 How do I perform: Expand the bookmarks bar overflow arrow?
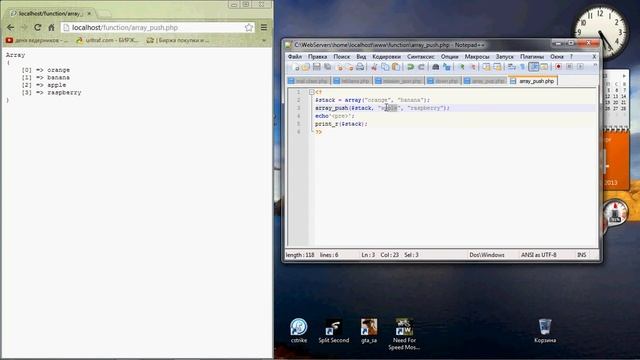(264, 40)
